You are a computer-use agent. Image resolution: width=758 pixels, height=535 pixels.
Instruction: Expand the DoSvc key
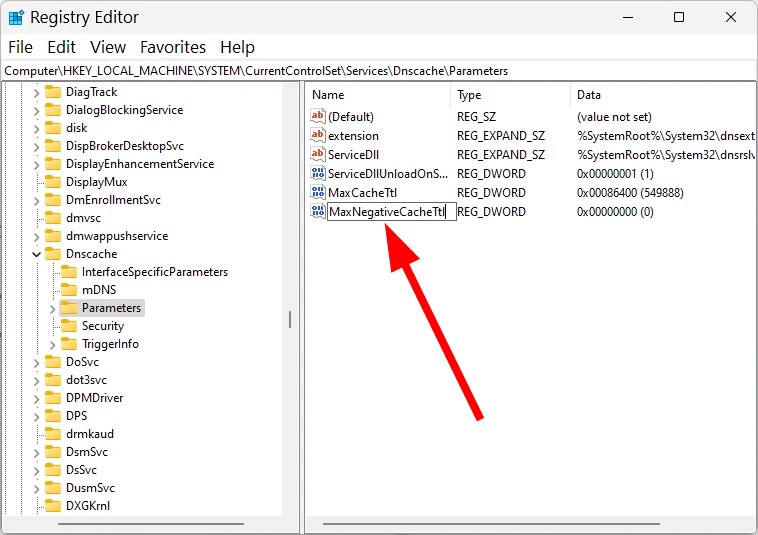tap(36, 362)
